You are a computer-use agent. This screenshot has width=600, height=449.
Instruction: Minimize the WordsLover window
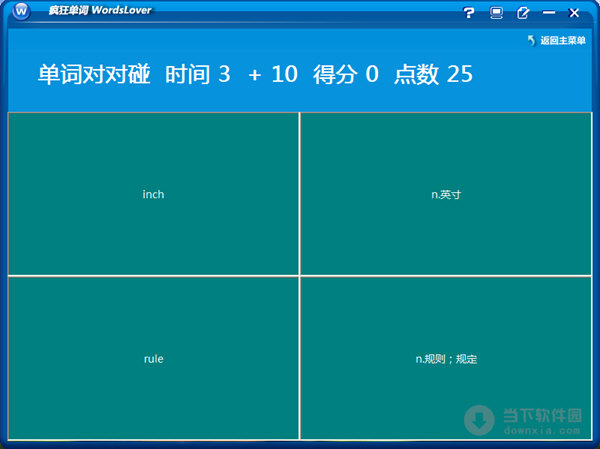pyautogui.click(x=549, y=13)
